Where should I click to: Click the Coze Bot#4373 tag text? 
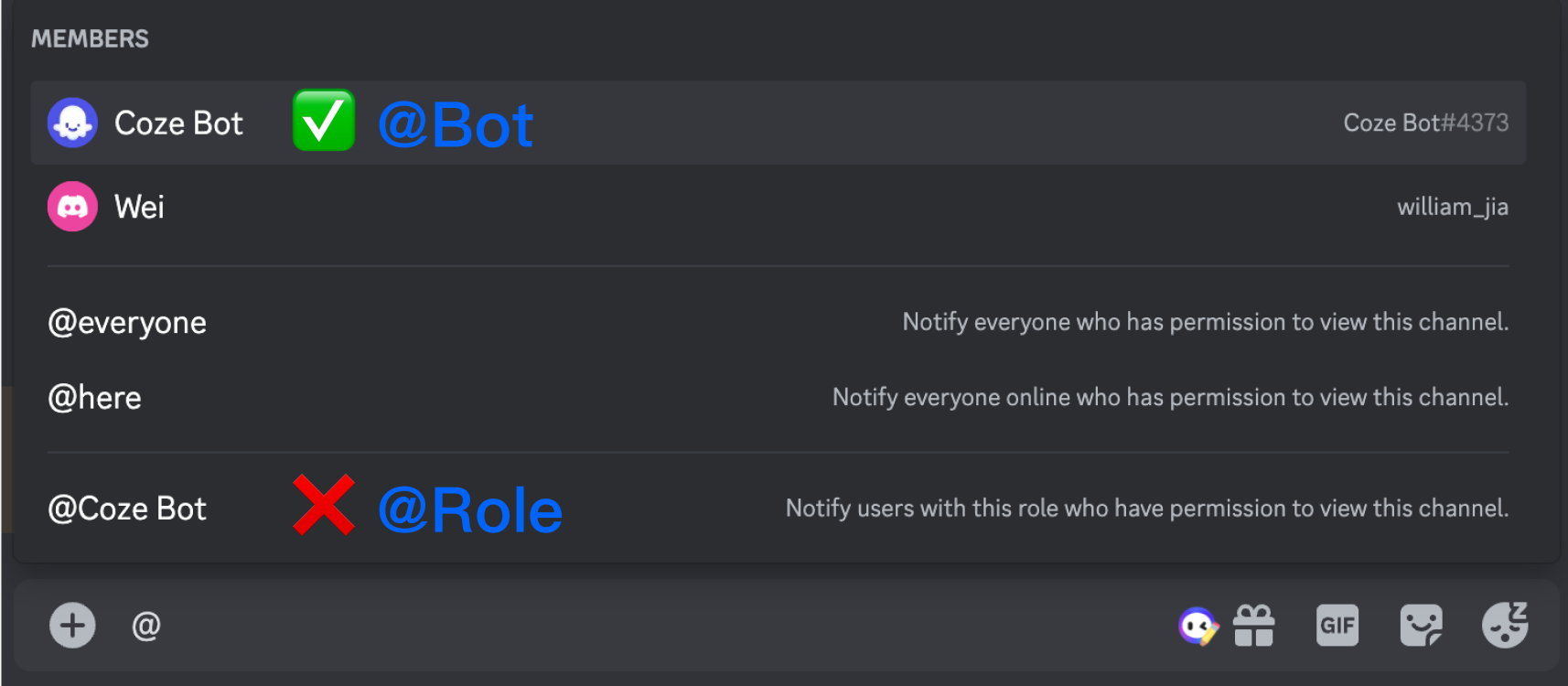(1425, 123)
